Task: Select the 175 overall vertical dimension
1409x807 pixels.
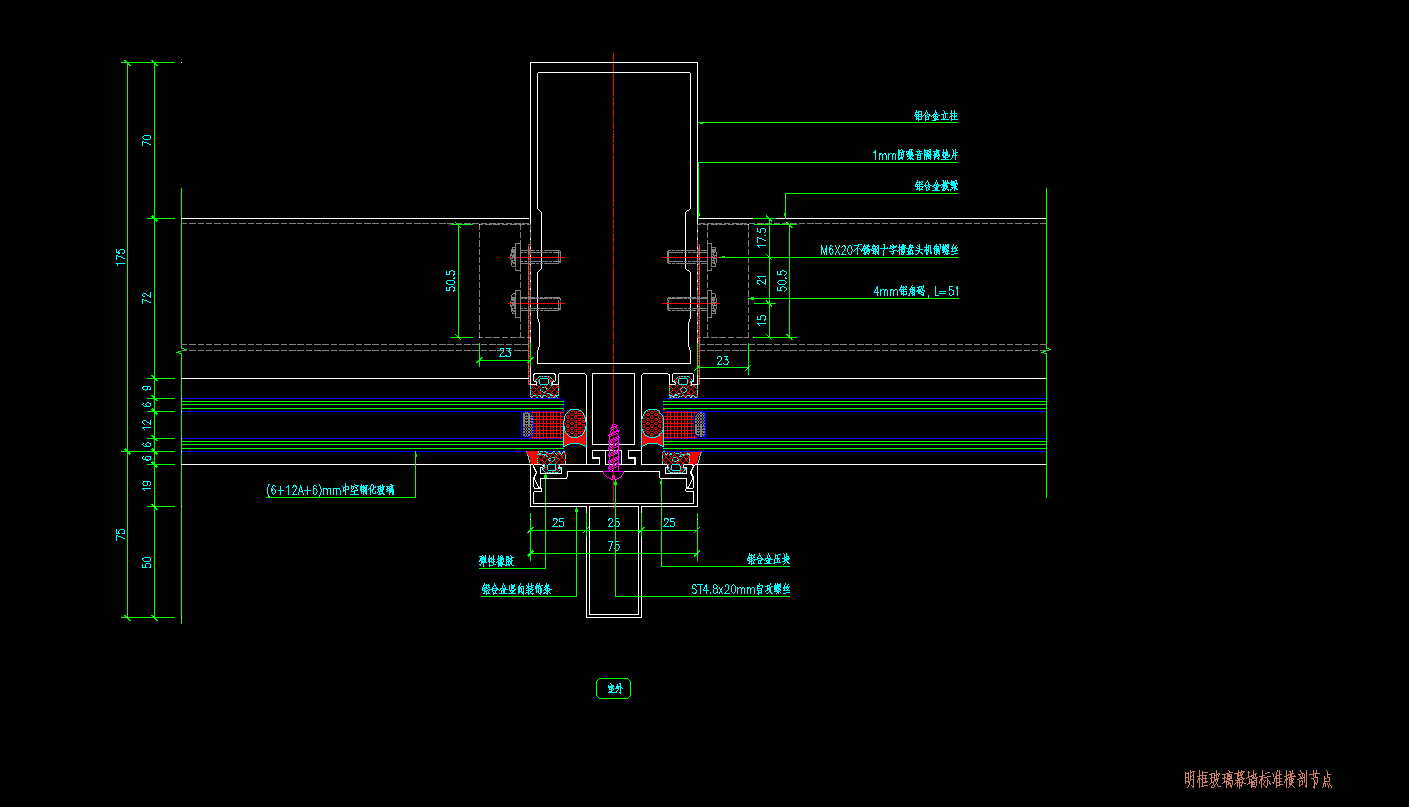Action: [121, 256]
